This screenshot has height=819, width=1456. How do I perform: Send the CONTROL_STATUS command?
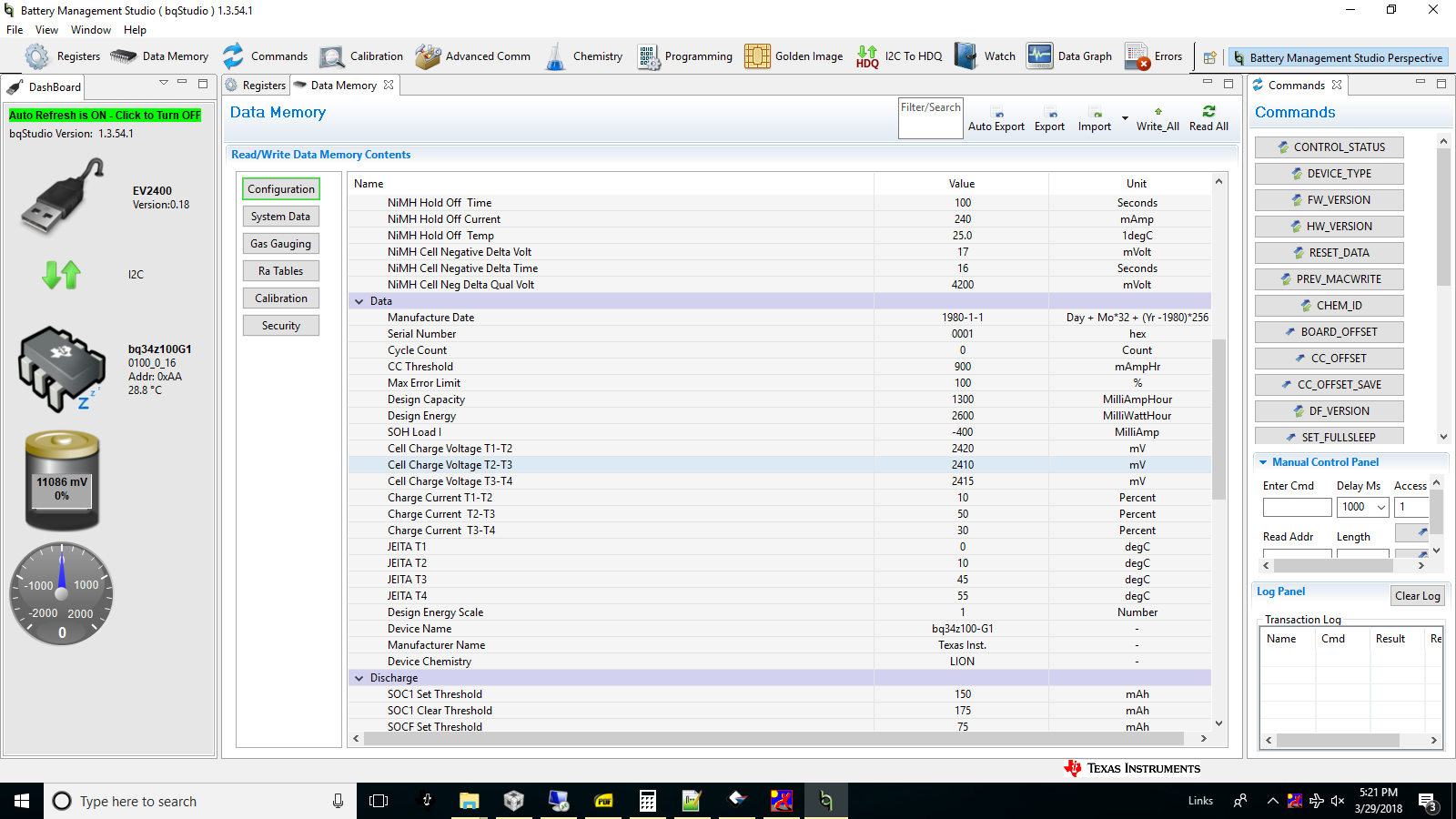pyautogui.click(x=1330, y=147)
